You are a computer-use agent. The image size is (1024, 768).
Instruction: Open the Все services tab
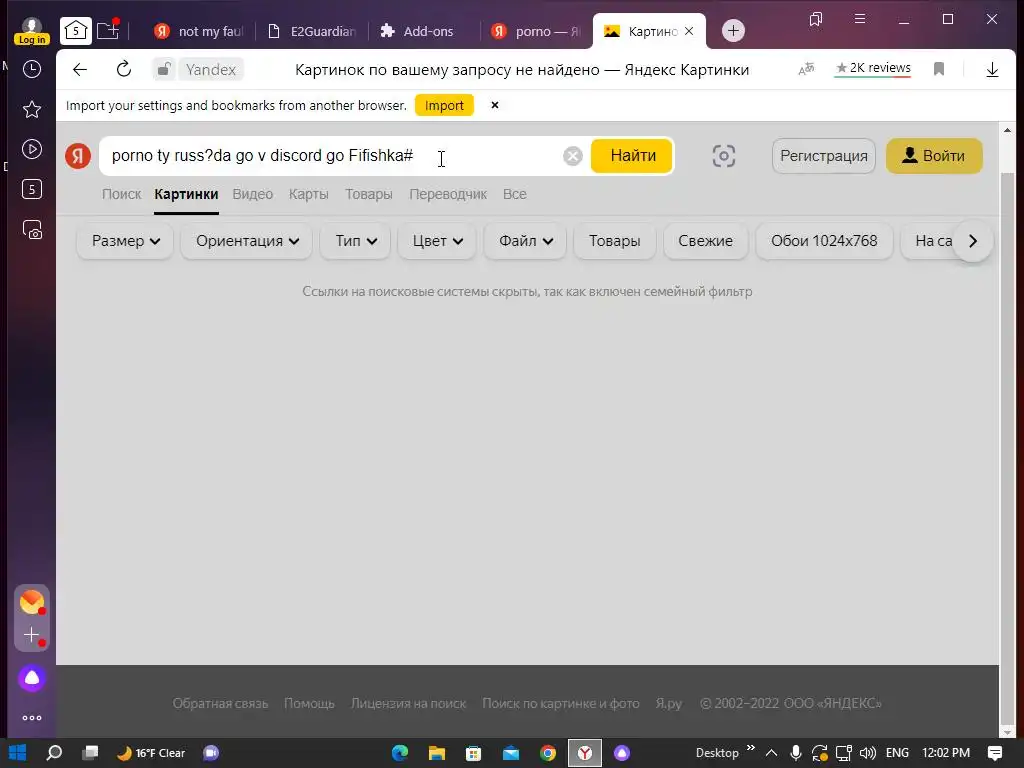(x=515, y=194)
